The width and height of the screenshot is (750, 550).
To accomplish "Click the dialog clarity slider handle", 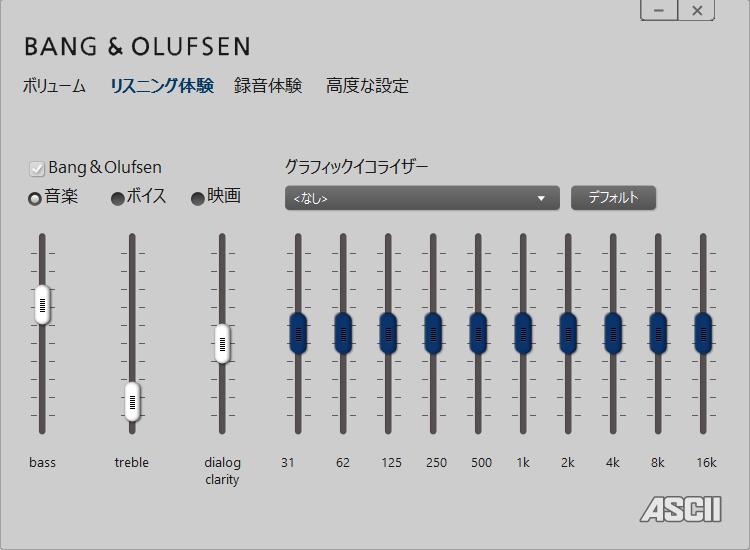I will 222,343.
